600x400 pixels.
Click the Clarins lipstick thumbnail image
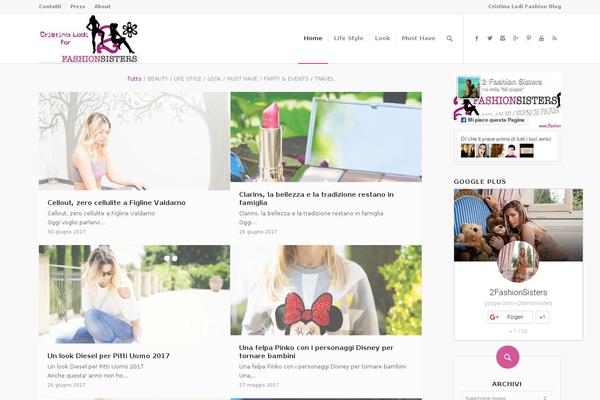326,137
